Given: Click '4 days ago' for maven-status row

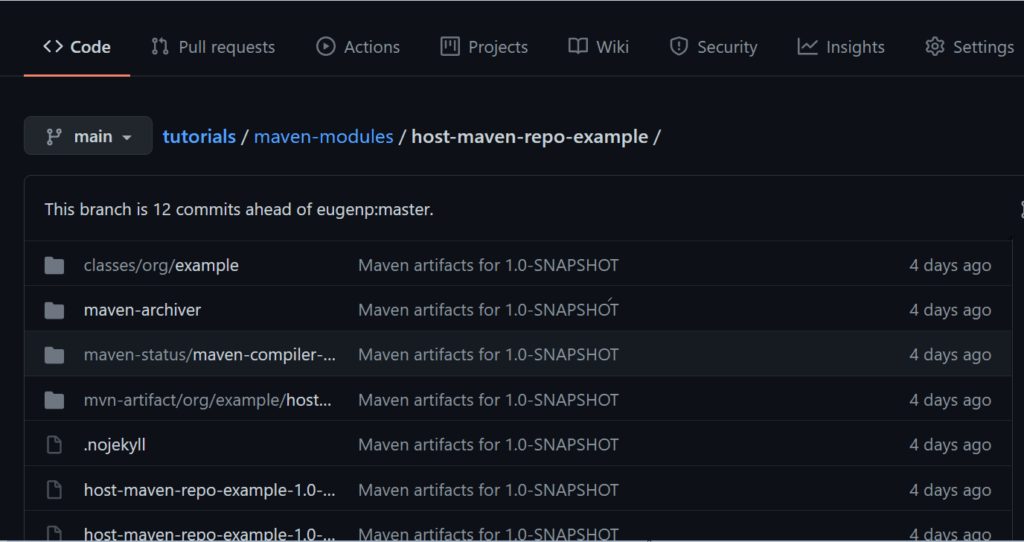Looking at the screenshot, I should click(950, 355).
